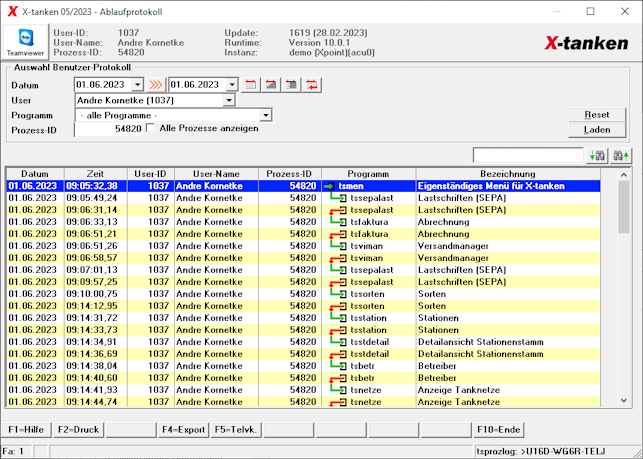Select the Versandmanager cell at 09:06:51,26
The height and width of the screenshot is (459, 643).
pyautogui.click(x=508, y=246)
